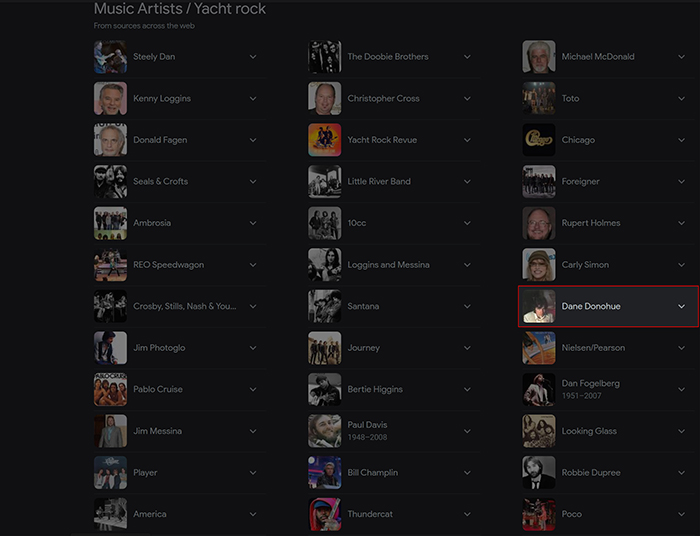Click Kenny Loggins' portrait thumbnail

(110, 98)
